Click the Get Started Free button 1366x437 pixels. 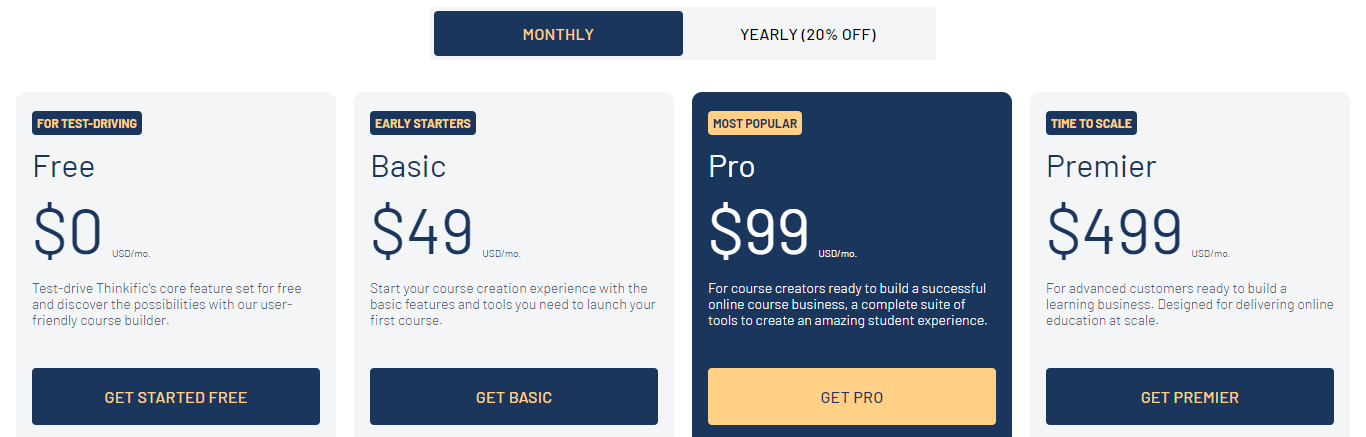click(176, 397)
